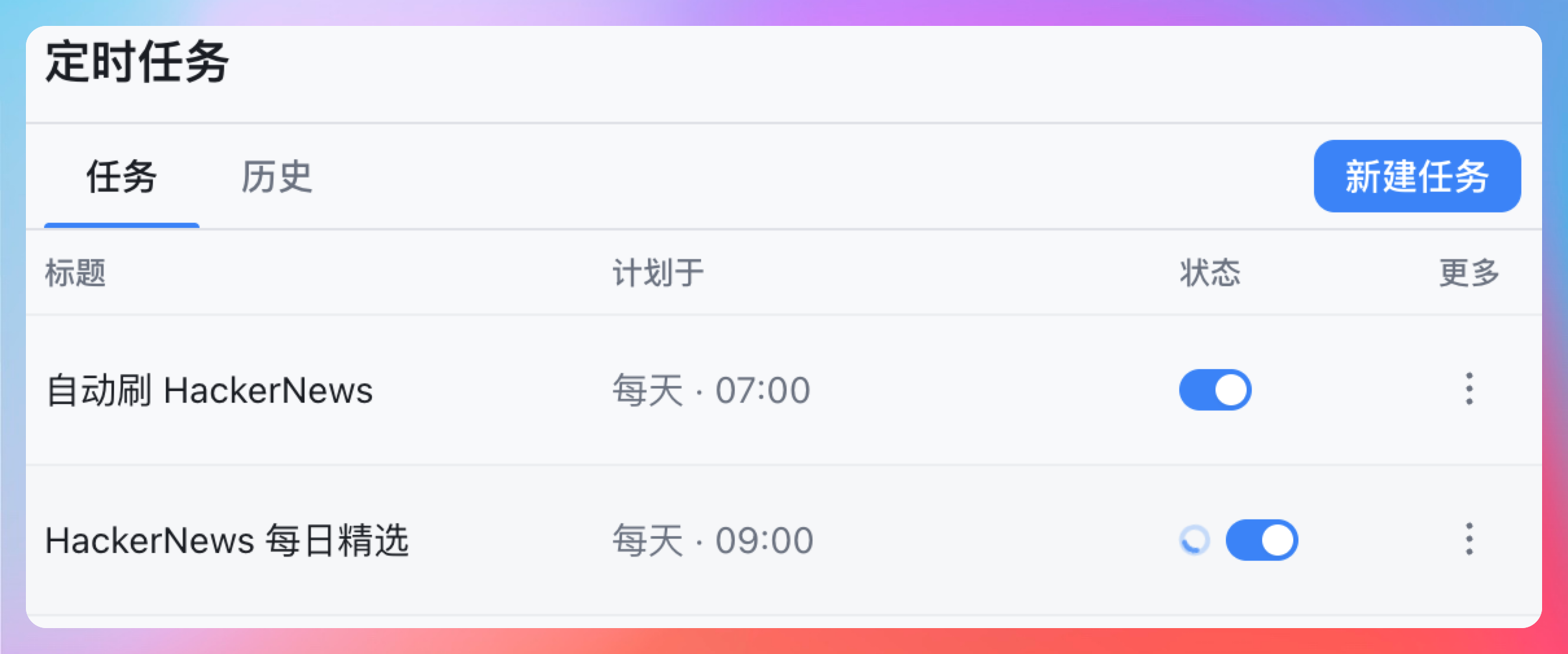Screen dimensions: 1568x654
Task: Click the 07:00 time of 自动刷 HackerNews
Action: (x=763, y=390)
